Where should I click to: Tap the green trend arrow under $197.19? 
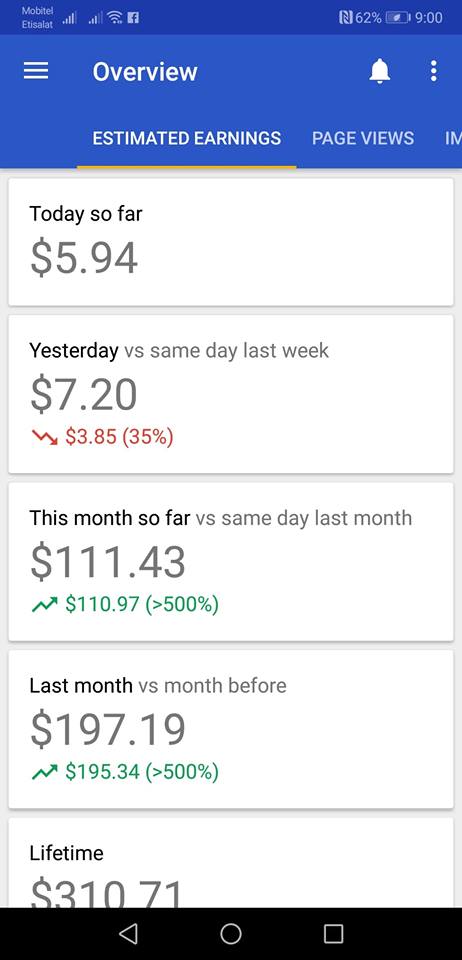click(44, 772)
